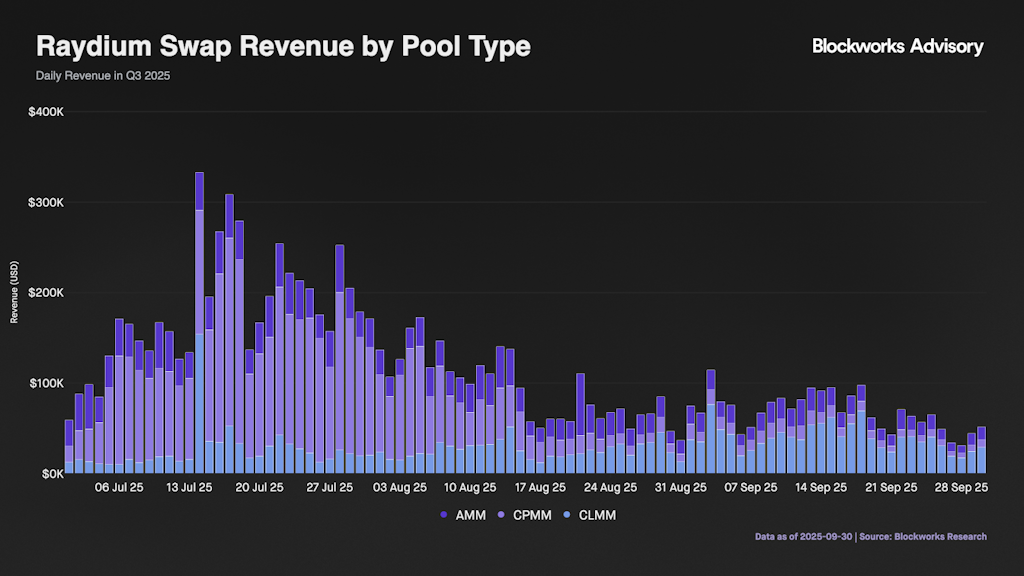The width and height of the screenshot is (1024, 576).
Task: Click the Source: Blockworks Research text
Action: pyautogui.click(x=926, y=537)
